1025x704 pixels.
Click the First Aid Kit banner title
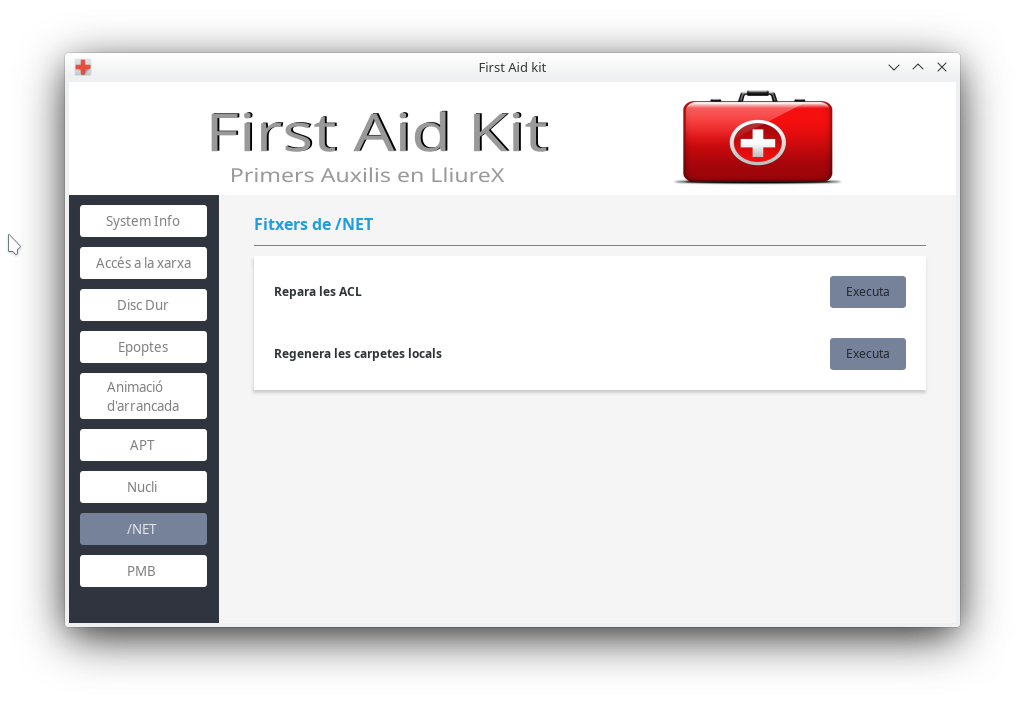tap(378, 132)
